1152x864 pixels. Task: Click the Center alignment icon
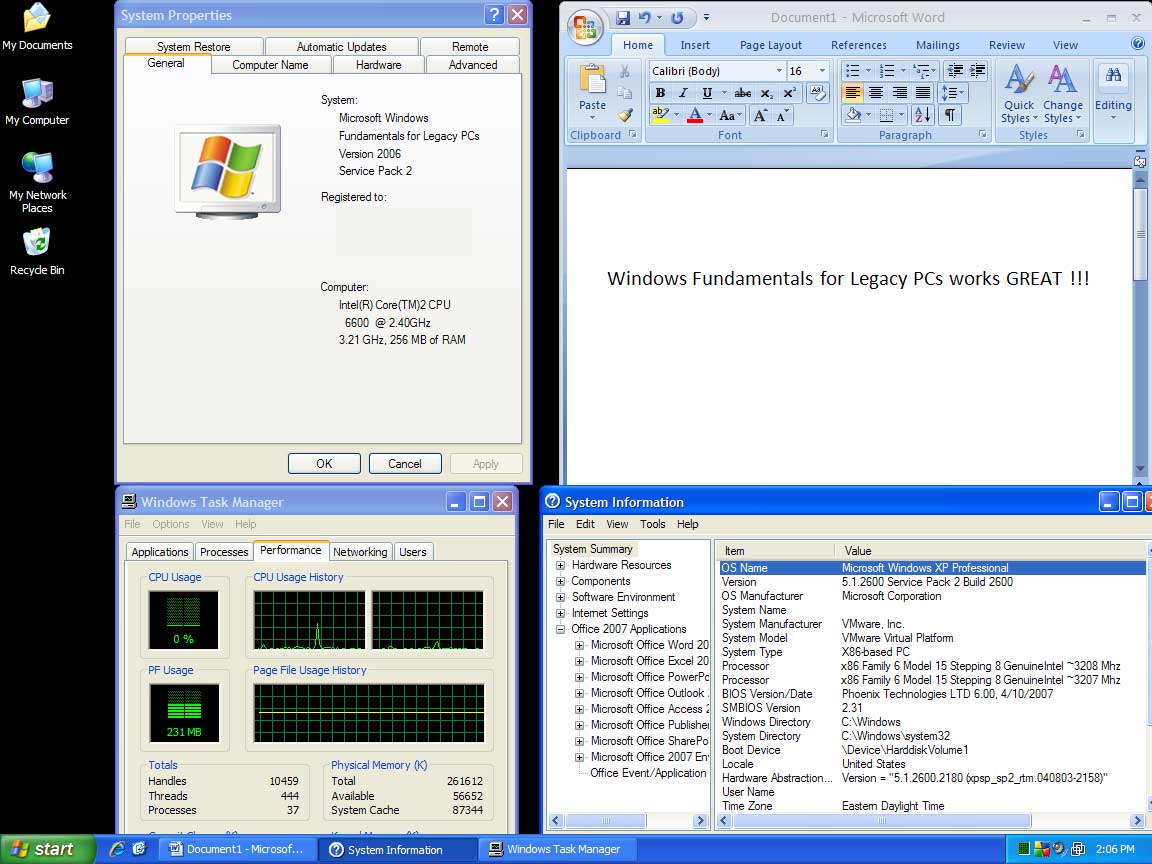tap(876, 93)
